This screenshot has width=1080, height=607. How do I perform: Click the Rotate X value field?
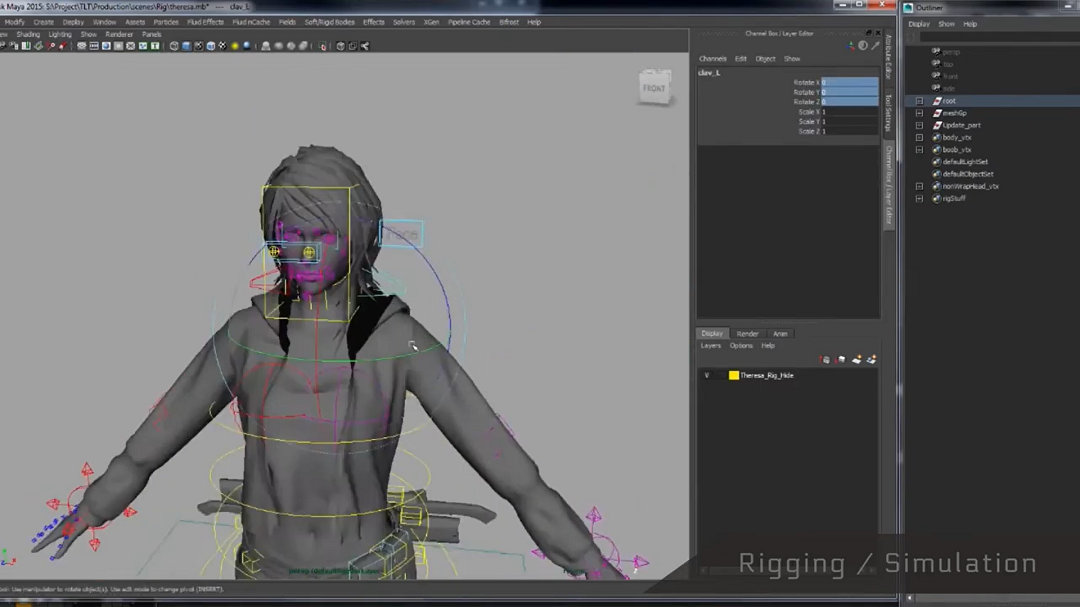coord(849,82)
